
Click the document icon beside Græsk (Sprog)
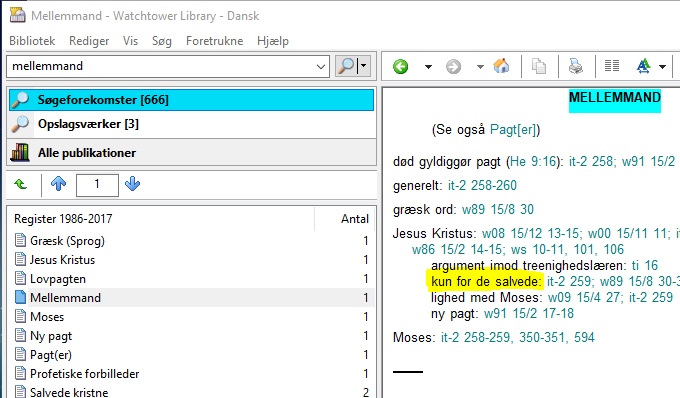point(20,240)
